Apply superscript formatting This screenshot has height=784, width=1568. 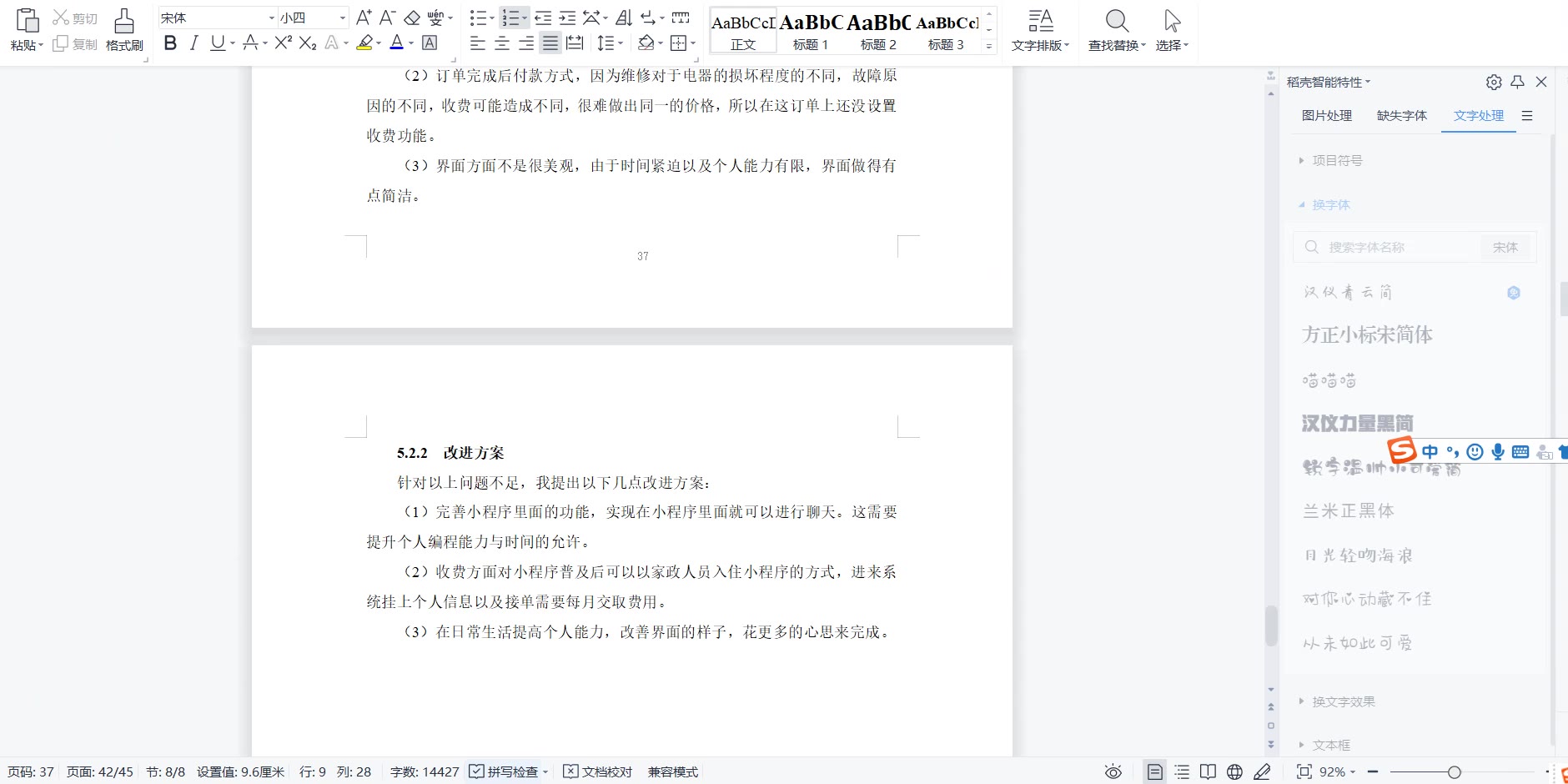click(284, 43)
